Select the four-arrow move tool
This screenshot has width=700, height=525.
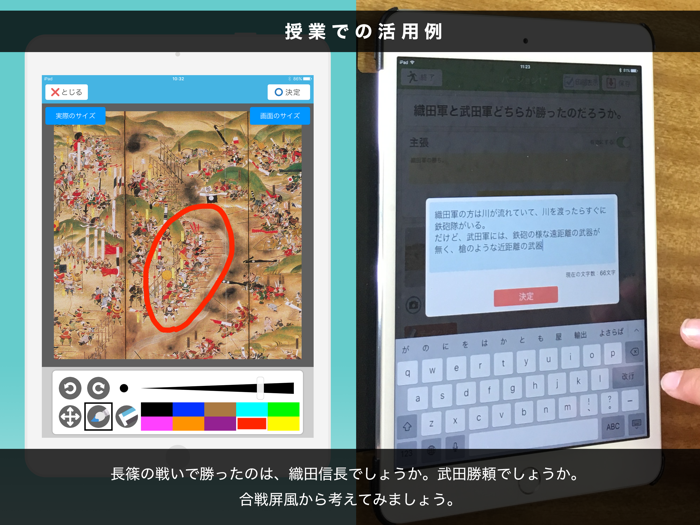point(70,416)
